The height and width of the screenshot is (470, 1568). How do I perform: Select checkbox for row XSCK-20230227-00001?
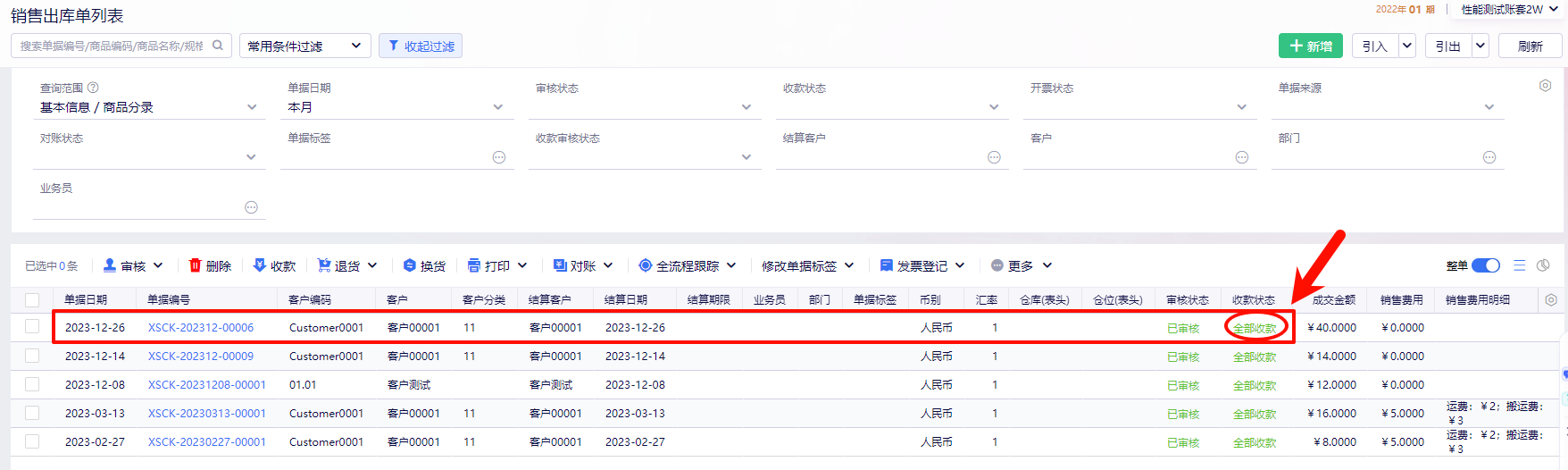click(32, 441)
